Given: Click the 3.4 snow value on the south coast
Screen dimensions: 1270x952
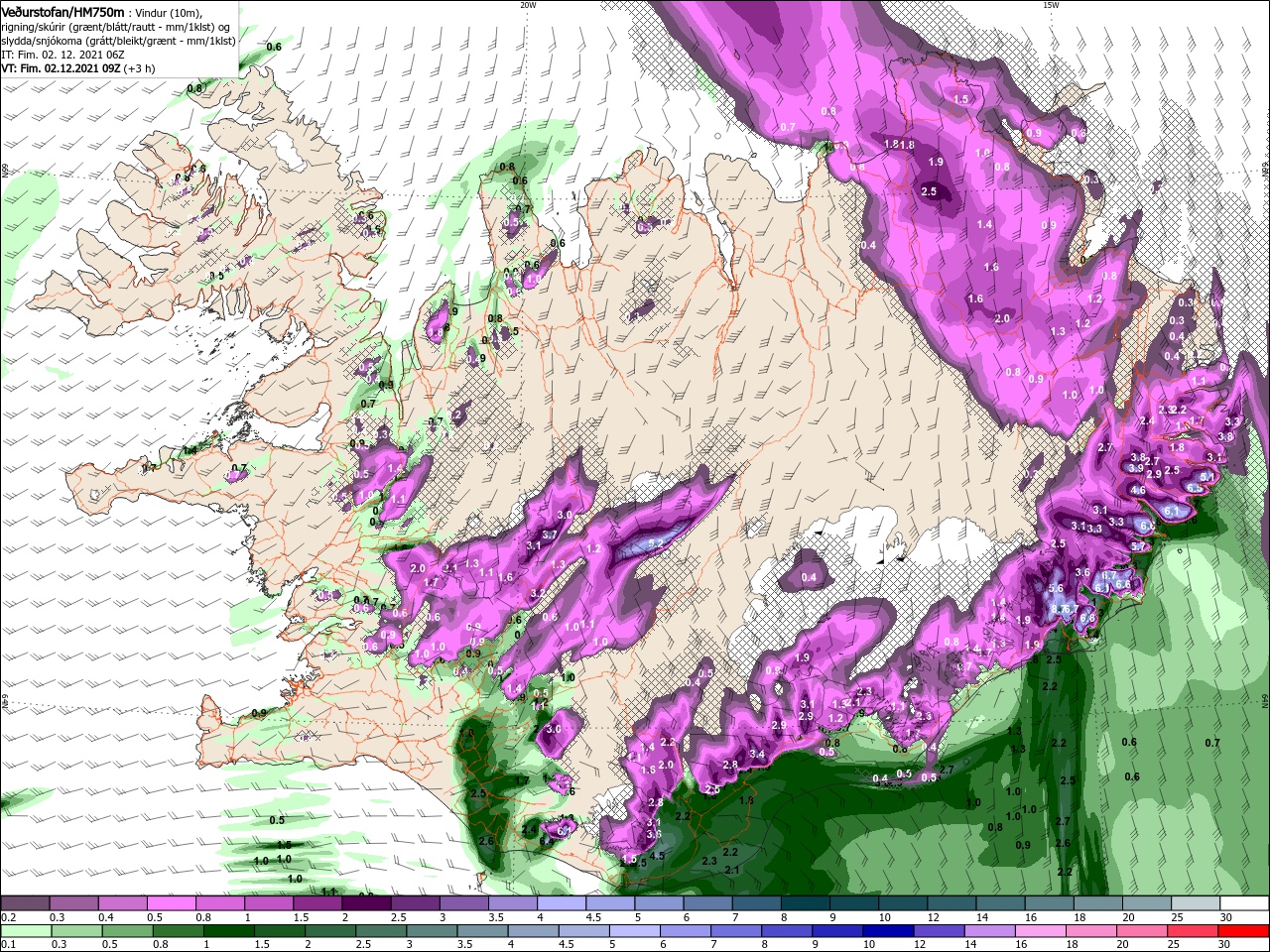Looking at the screenshot, I should tap(758, 755).
